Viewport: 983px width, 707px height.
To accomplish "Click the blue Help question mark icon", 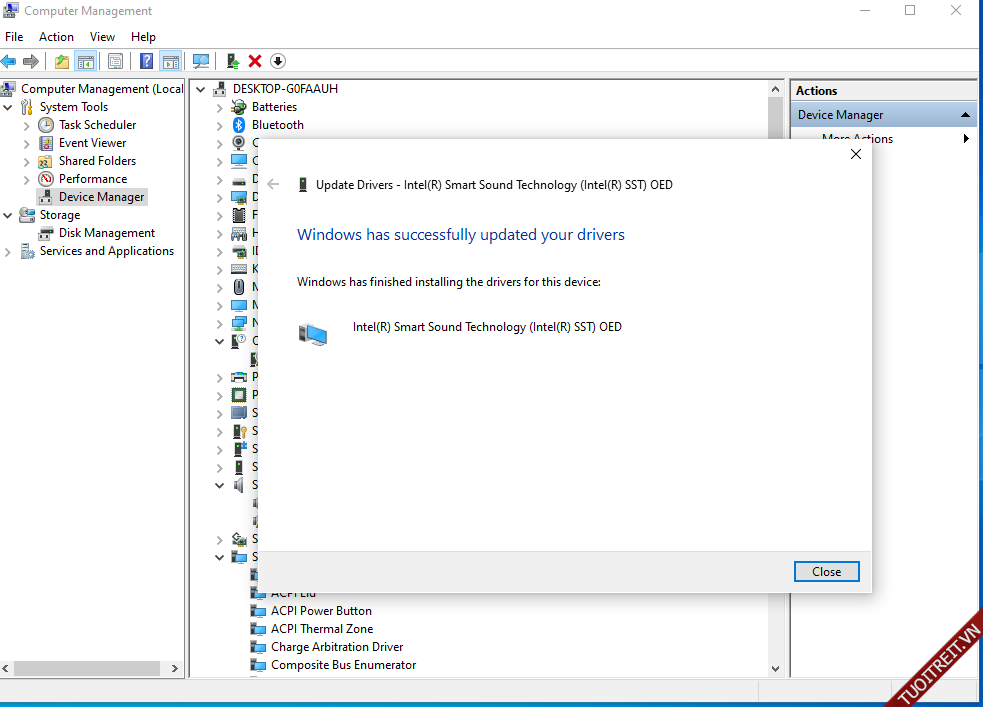I will coord(147,61).
